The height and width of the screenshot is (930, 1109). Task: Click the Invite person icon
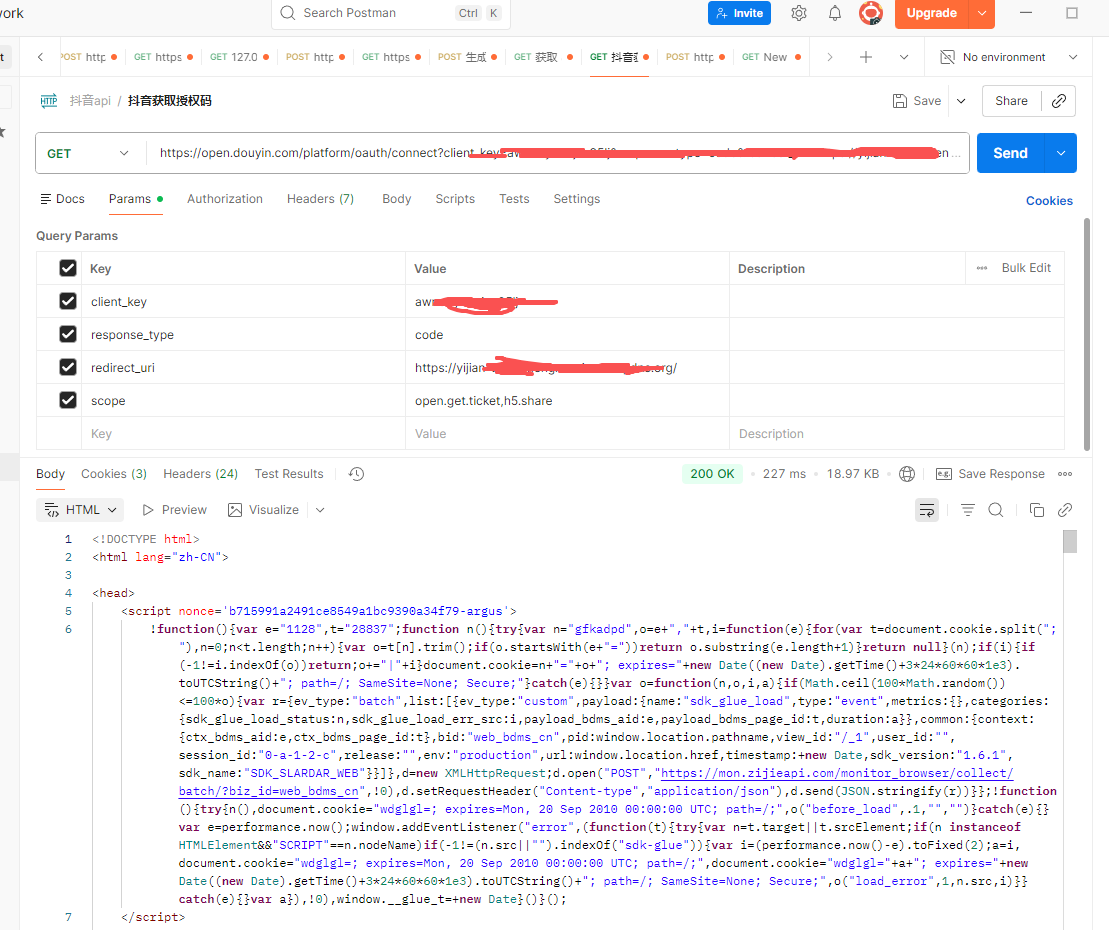(721, 13)
